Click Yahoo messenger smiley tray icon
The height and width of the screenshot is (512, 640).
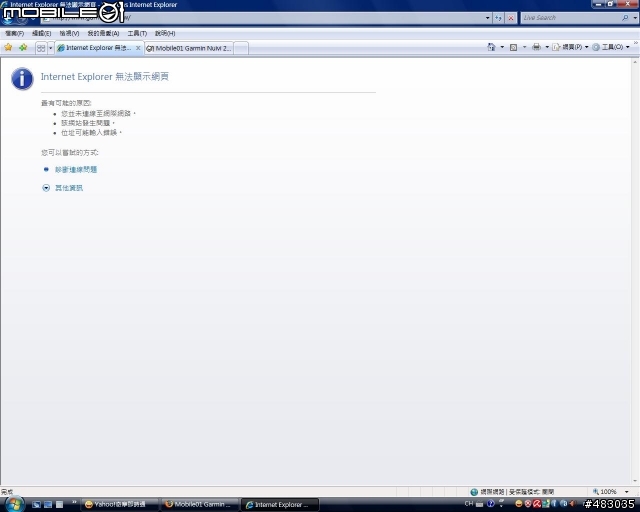[x=518, y=504]
